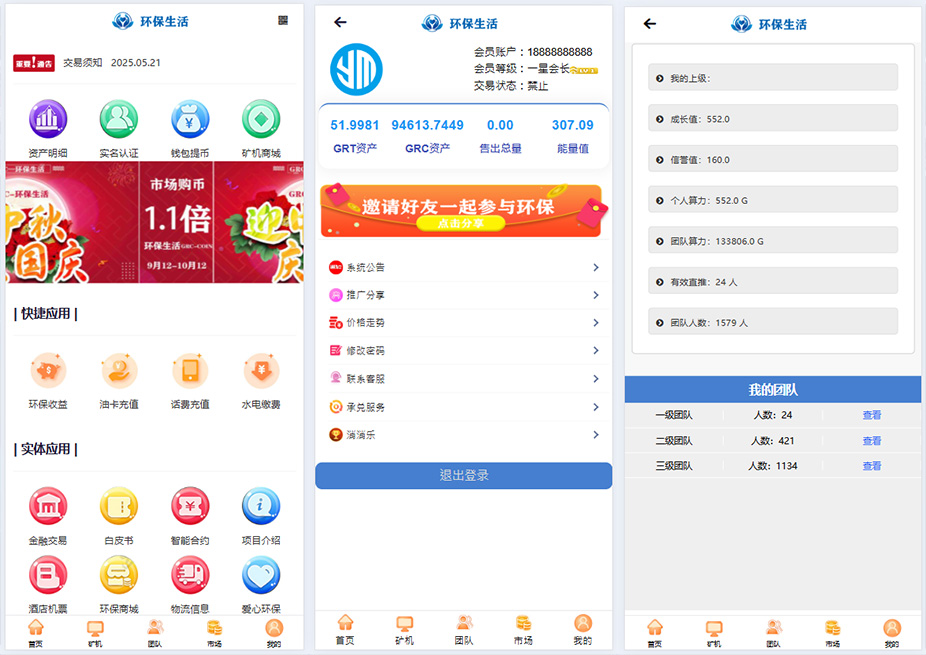Open the 矿机商城 miner store icon

pos(261,120)
